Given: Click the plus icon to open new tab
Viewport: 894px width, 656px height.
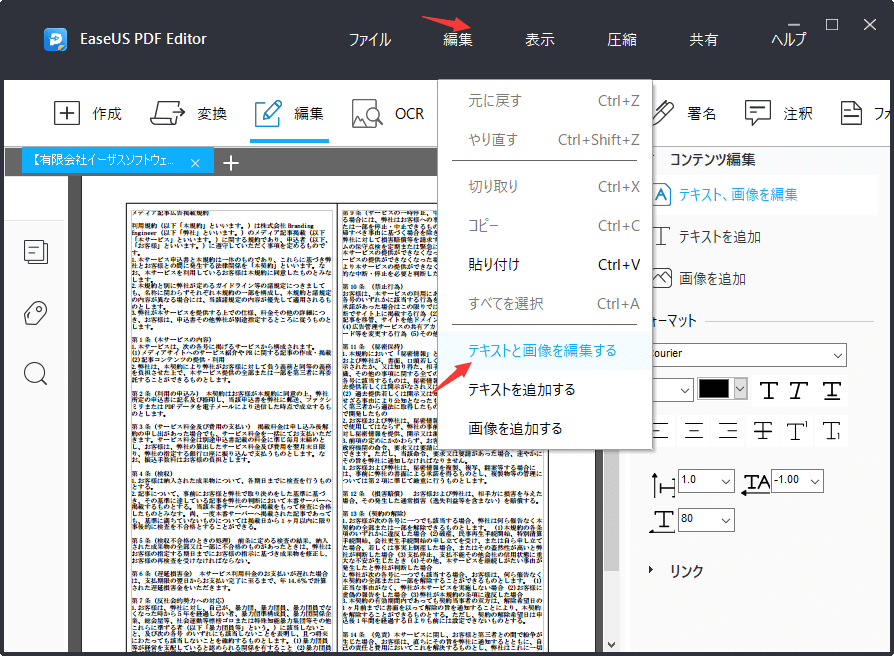Looking at the screenshot, I should tap(230, 161).
